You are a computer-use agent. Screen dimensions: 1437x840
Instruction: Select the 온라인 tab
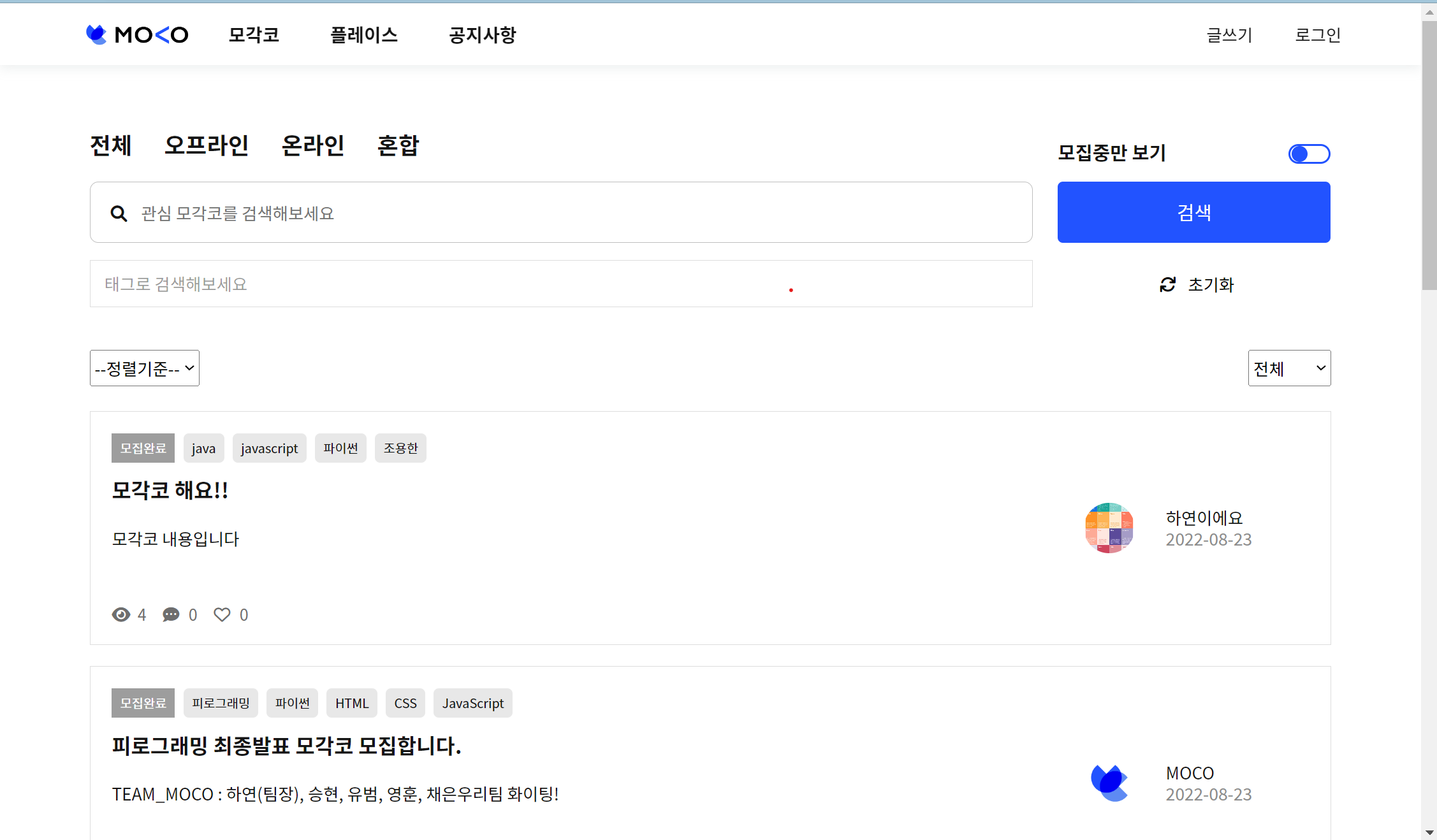pyautogui.click(x=312, y=145)
